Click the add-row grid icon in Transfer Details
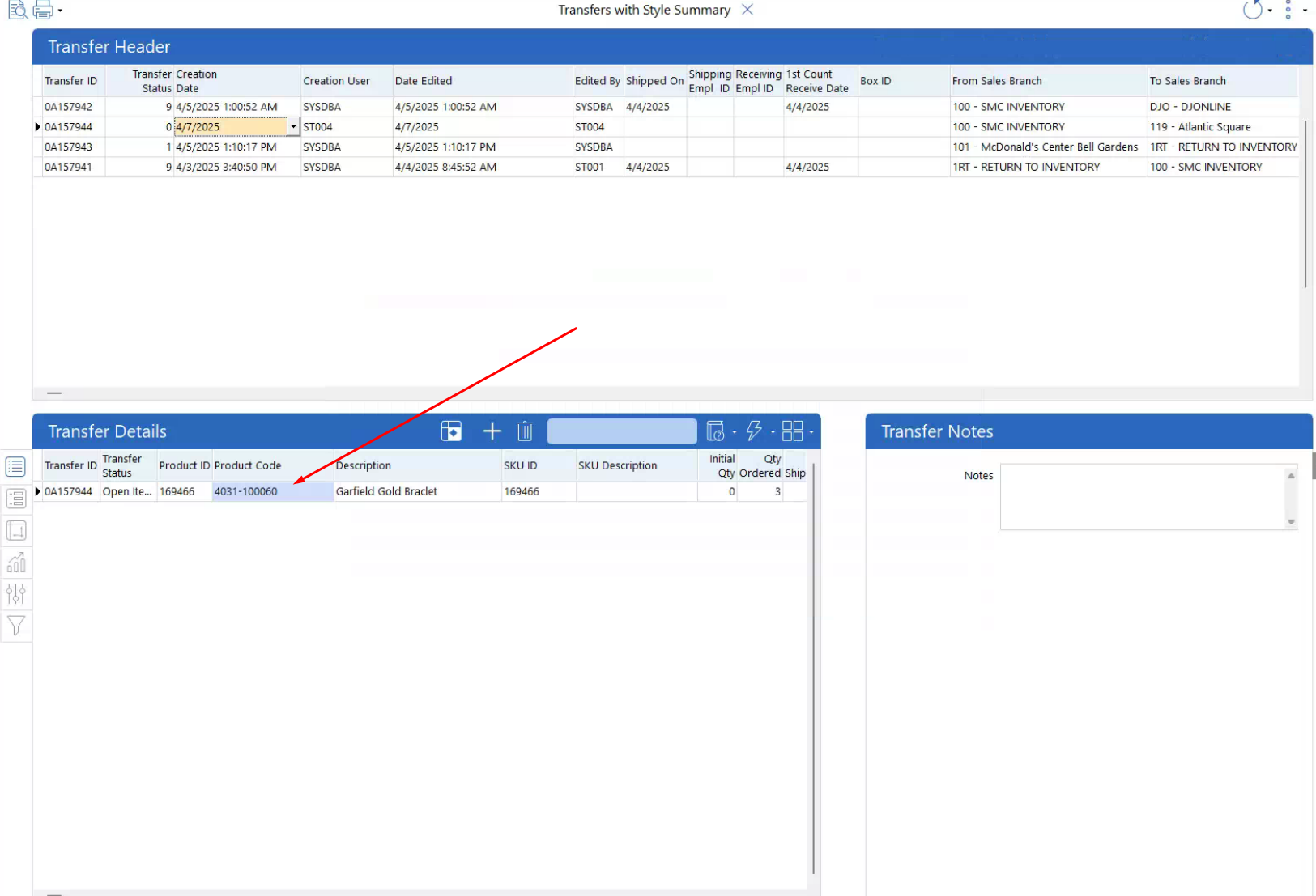This screenshot has height=896, width=1316. pos(451,431)
